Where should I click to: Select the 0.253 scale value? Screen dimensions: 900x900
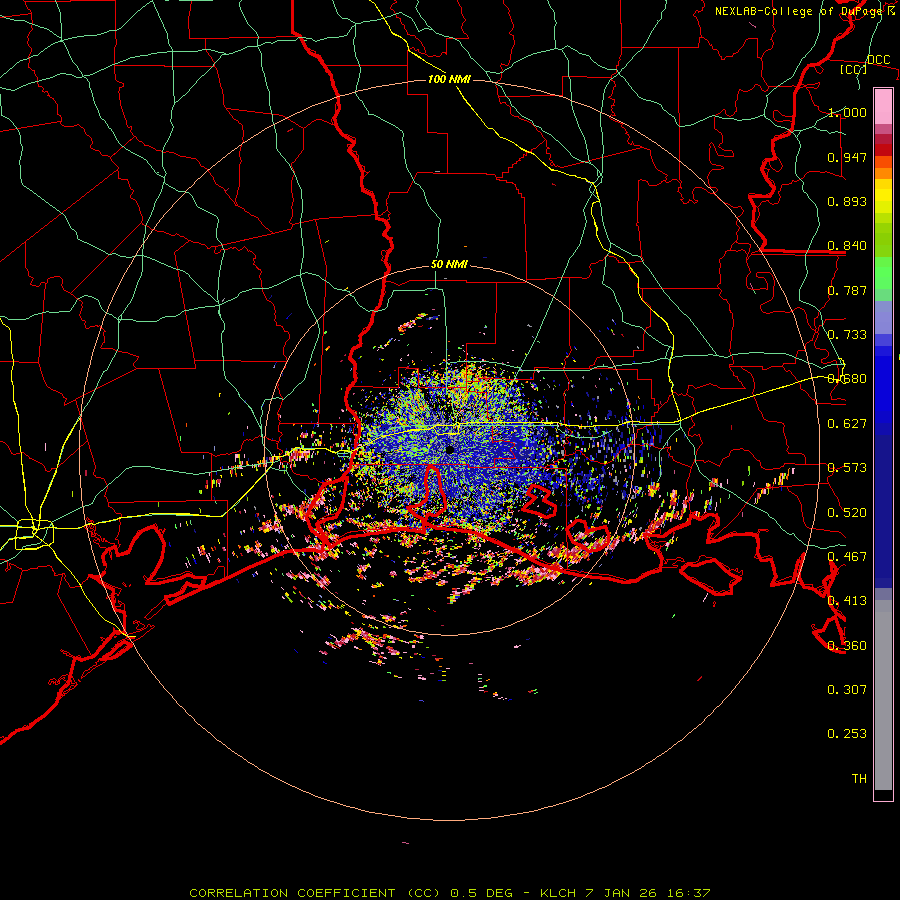point(847,734)
